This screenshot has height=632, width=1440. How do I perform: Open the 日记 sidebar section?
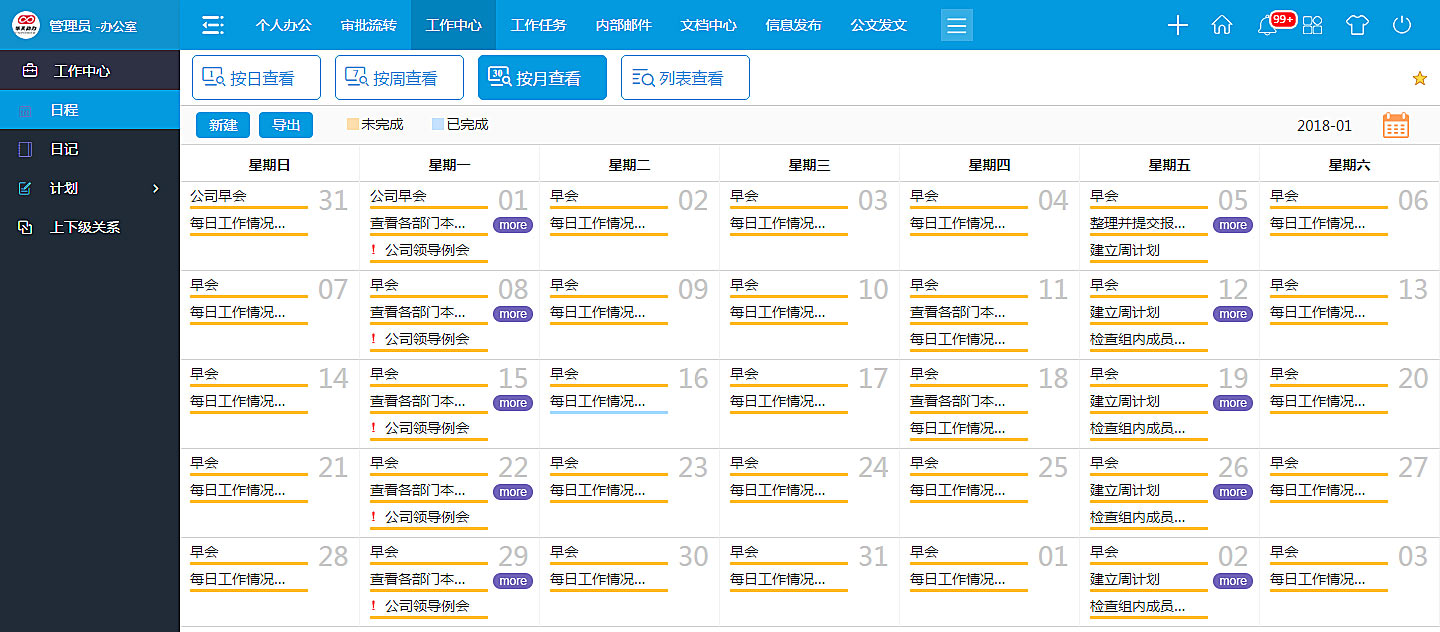coord(63,150)
